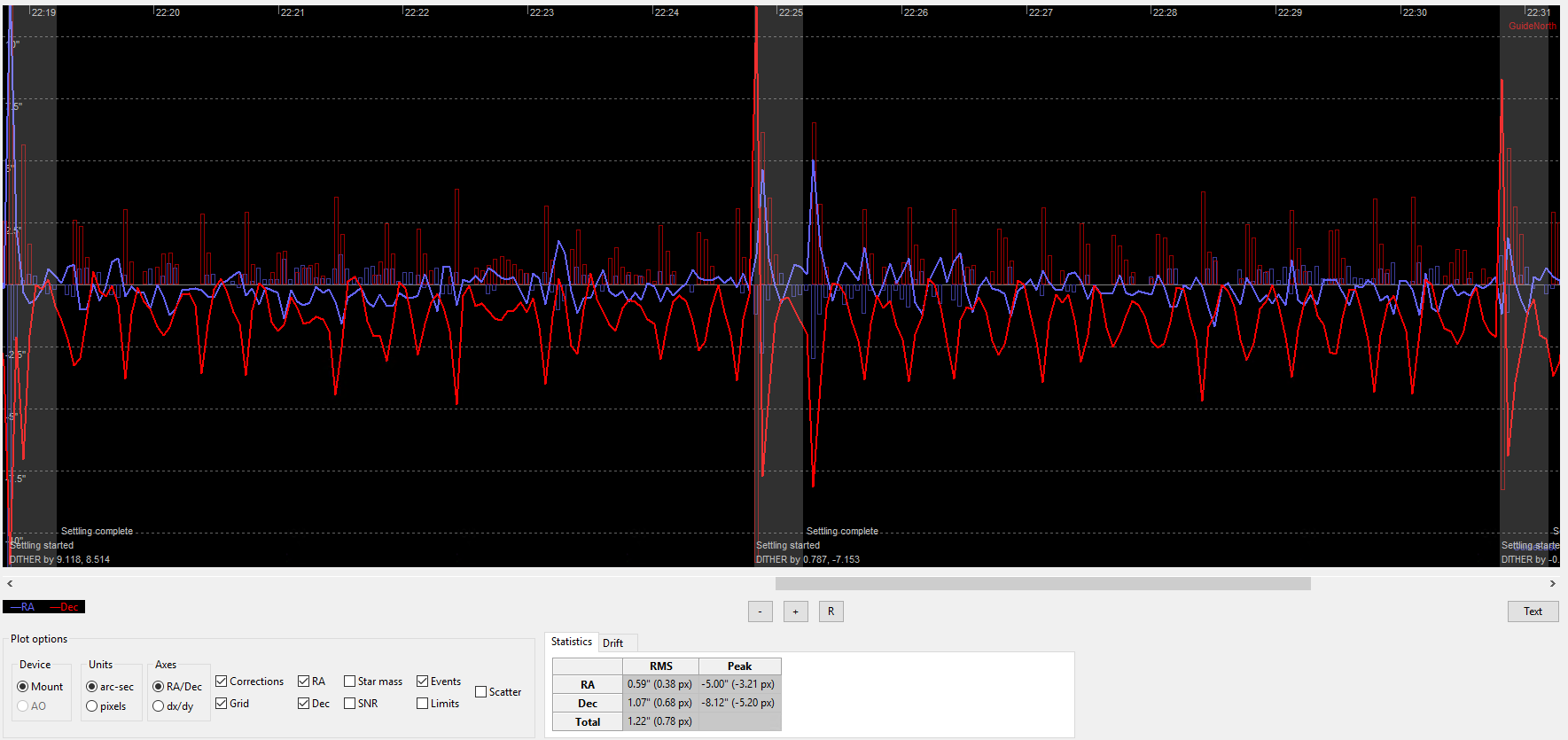The height and width of the screenshot is (740, 1568).
Task: Click the Text button
Action: [x=1533, y=611]
